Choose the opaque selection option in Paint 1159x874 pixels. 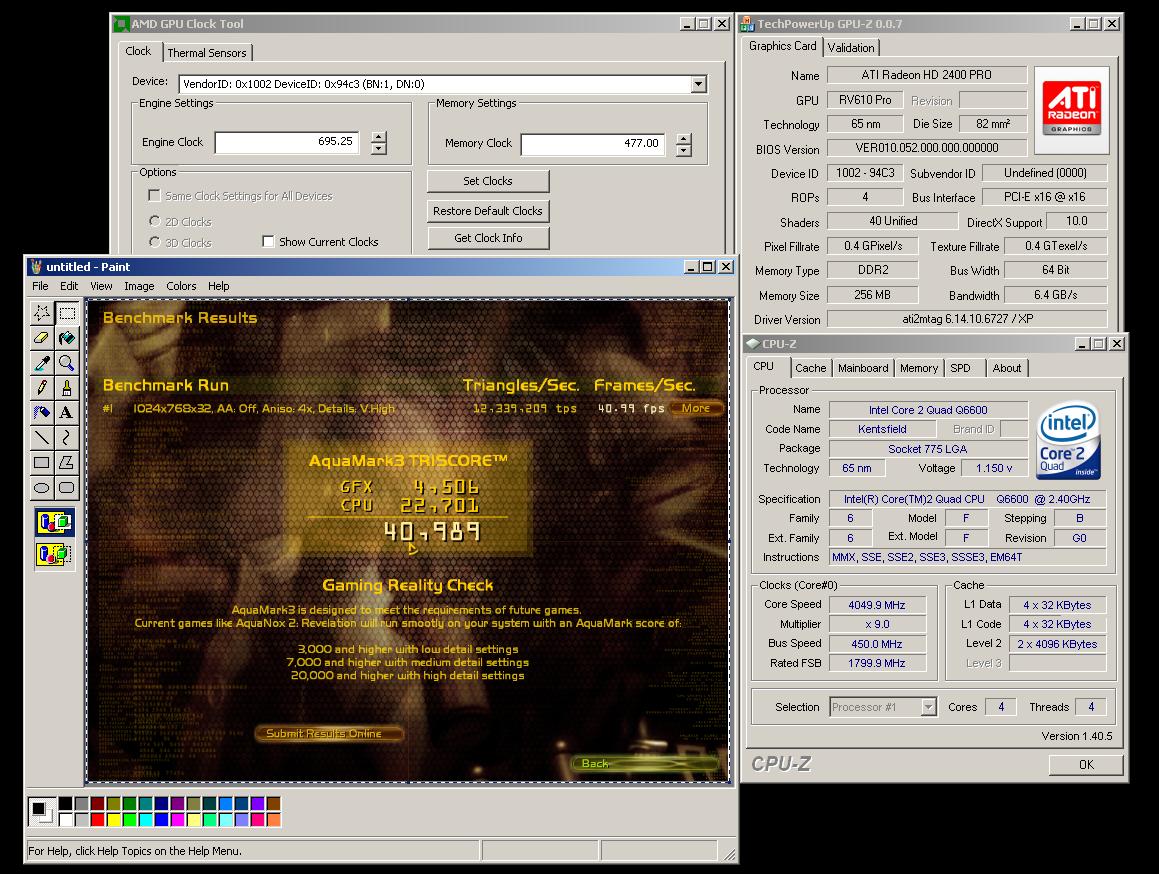pyautogui.click(x=55, y=522)
